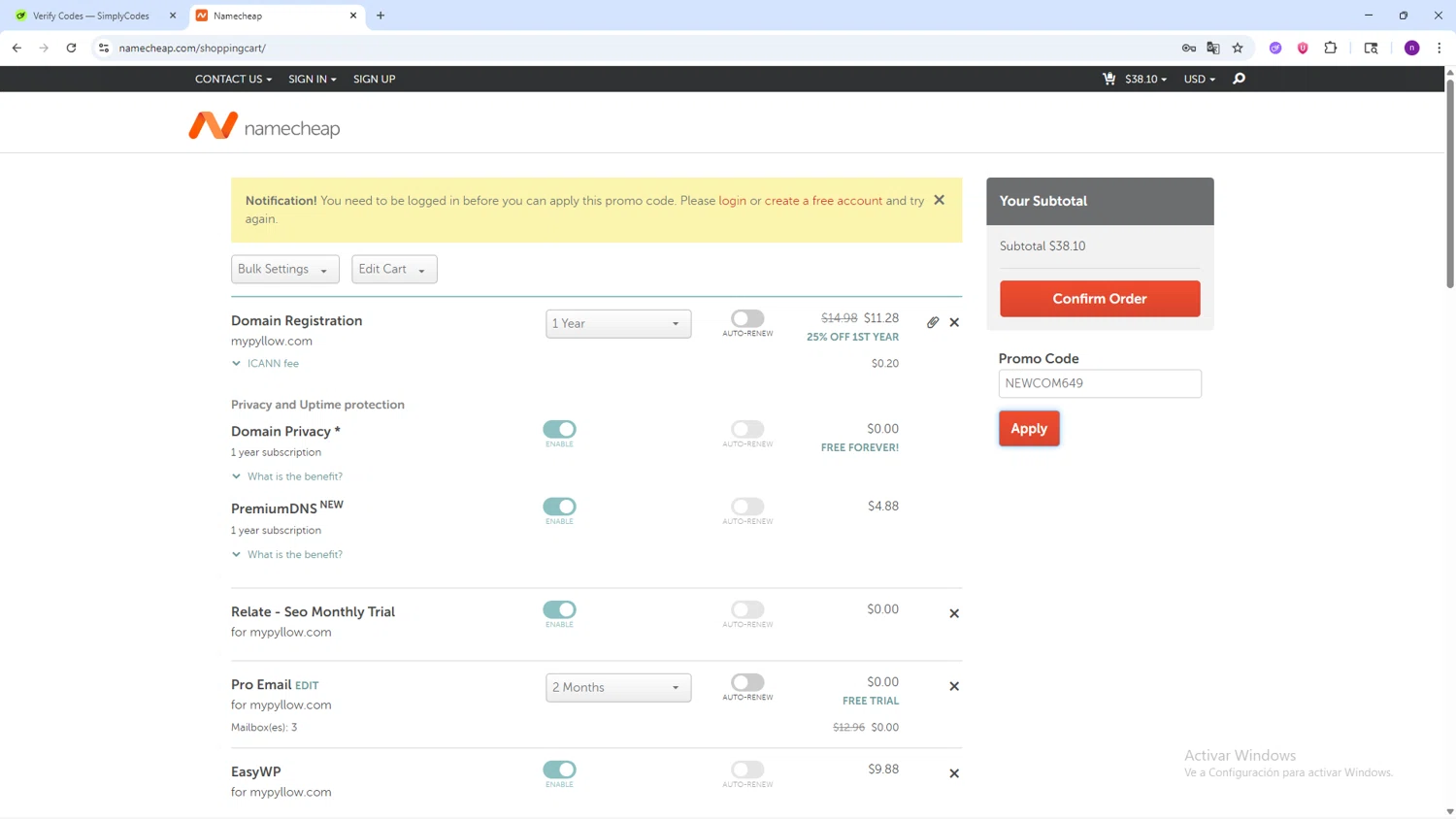Toggle auto-renew for Pro Email

coord(747,682)
